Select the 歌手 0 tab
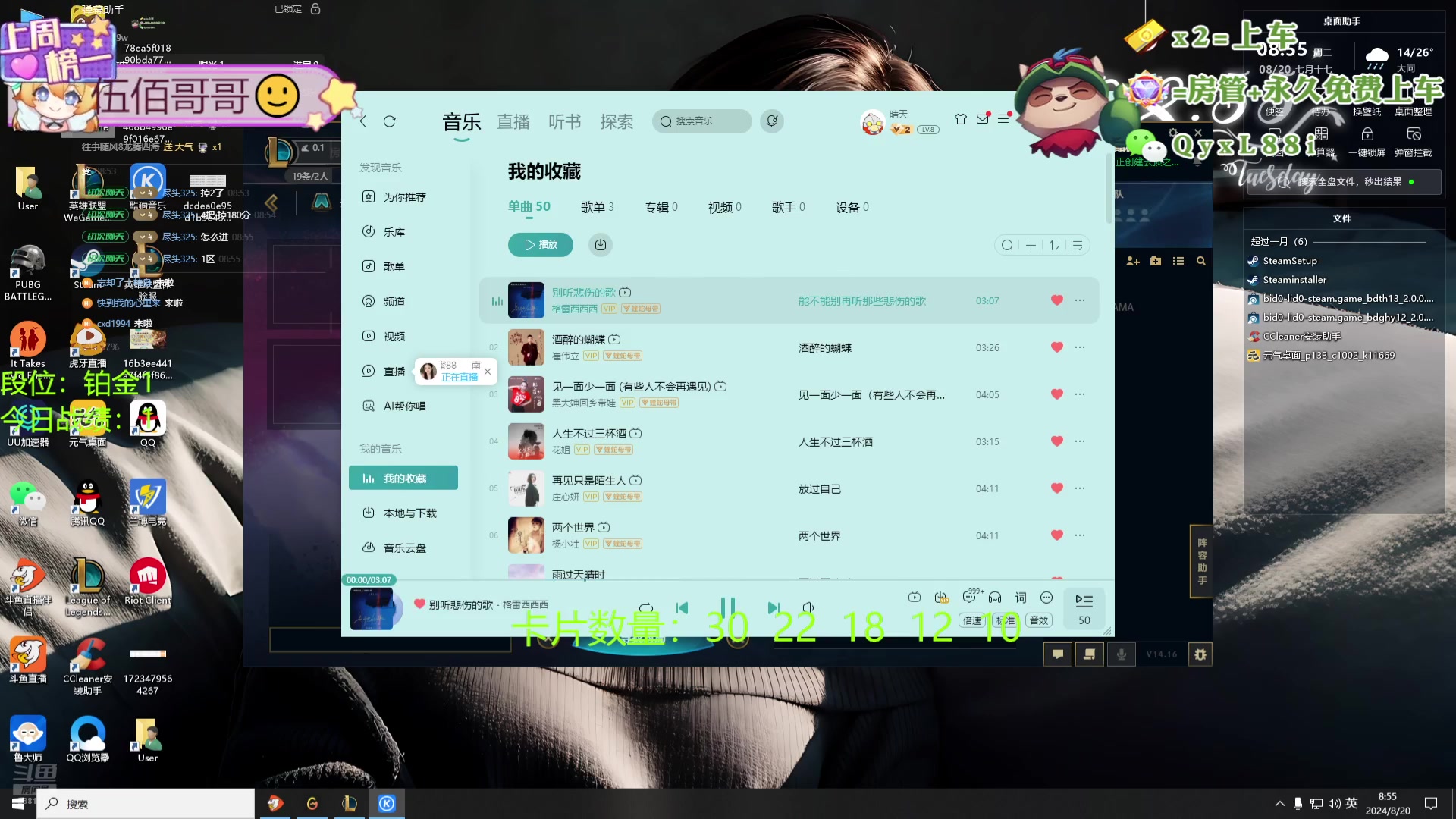The image size is (1456, 819). tap(789, 207)
